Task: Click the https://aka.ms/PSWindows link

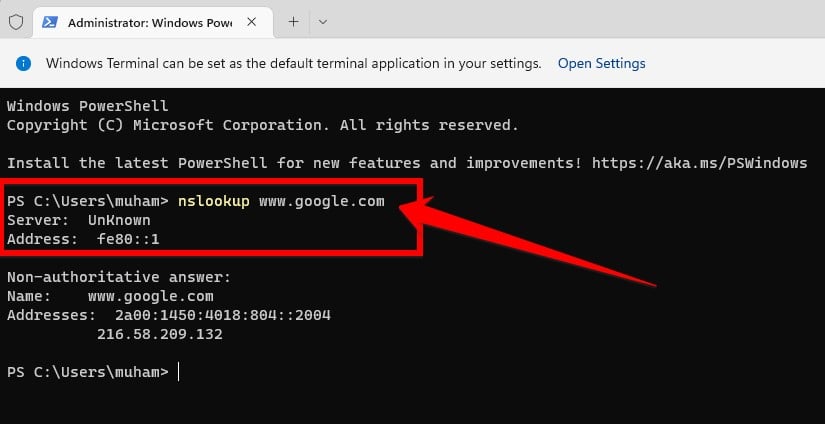Action: pos(699,163)
